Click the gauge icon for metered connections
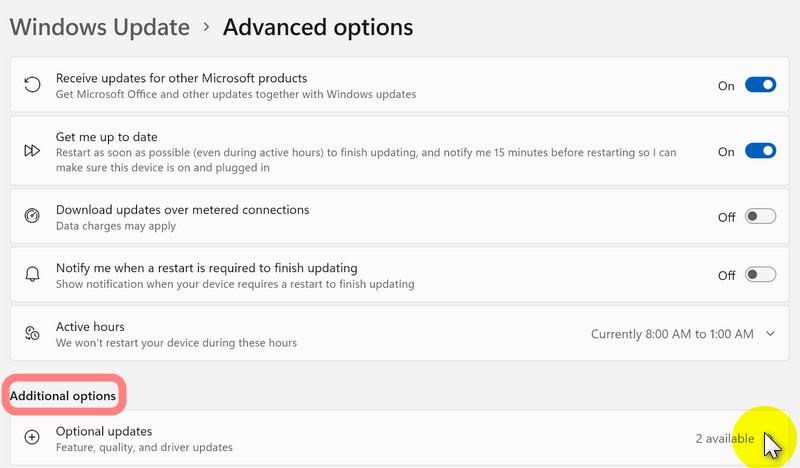 click(32, 217)
